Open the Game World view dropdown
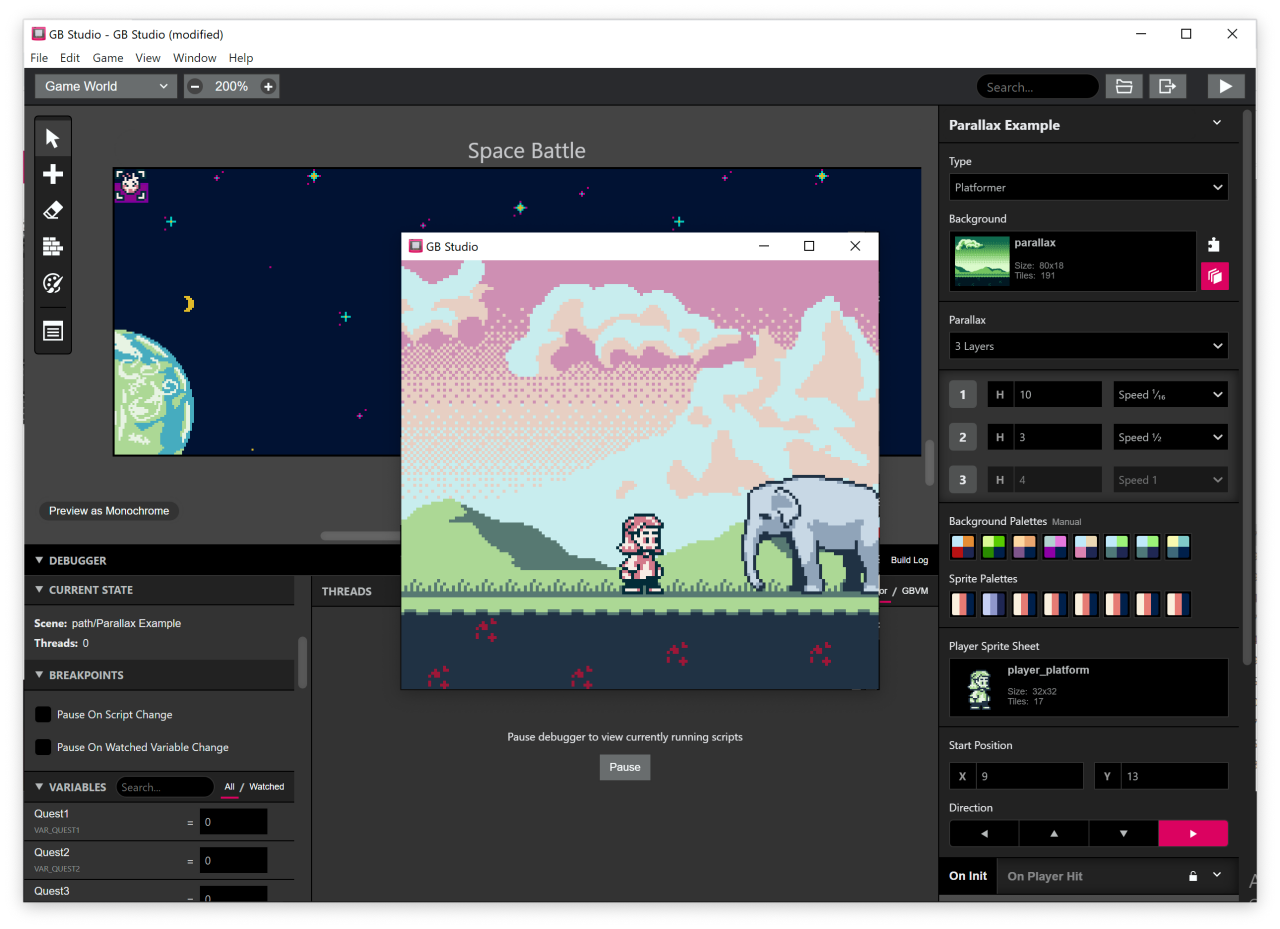This screenshot has width=1280, height=929. 106,87
